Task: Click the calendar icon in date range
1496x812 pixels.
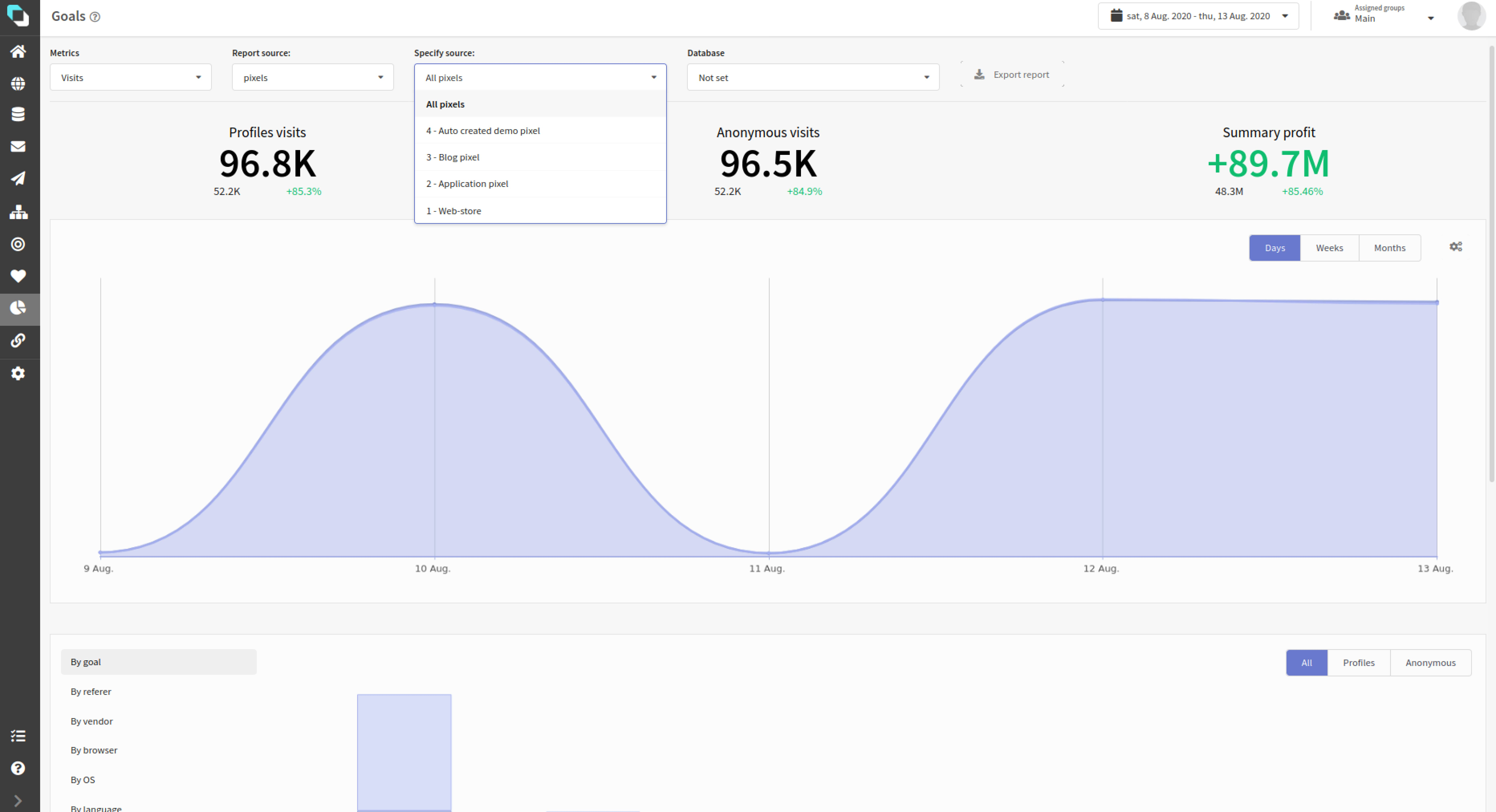Action: 1116,16
